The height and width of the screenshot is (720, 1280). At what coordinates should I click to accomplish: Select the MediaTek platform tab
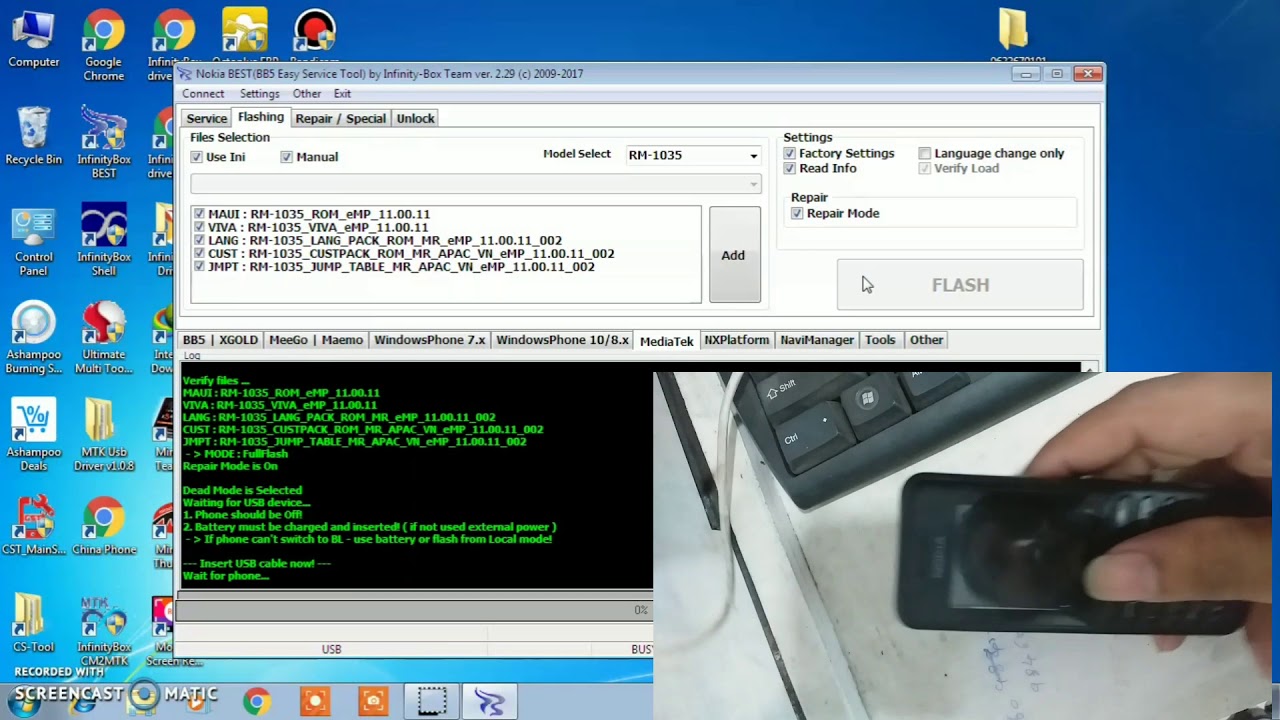click(666, 341)
